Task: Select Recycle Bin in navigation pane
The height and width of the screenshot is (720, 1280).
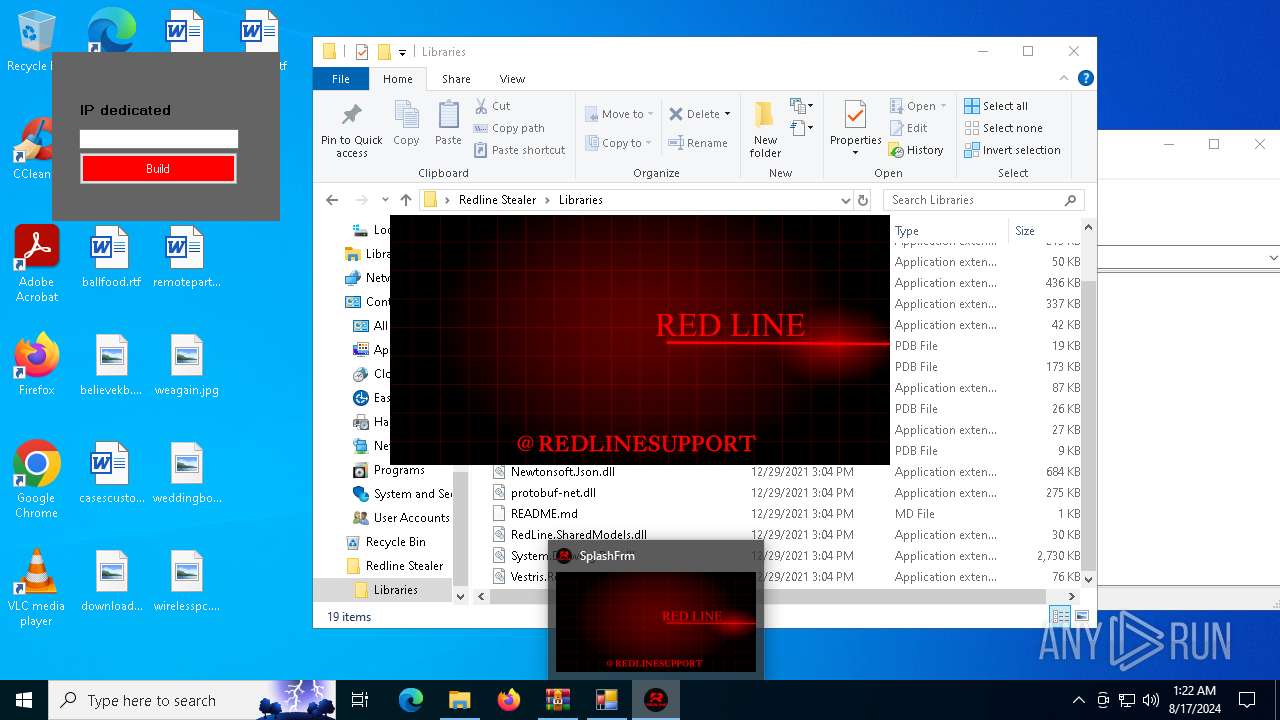Action: click(395, 542)
